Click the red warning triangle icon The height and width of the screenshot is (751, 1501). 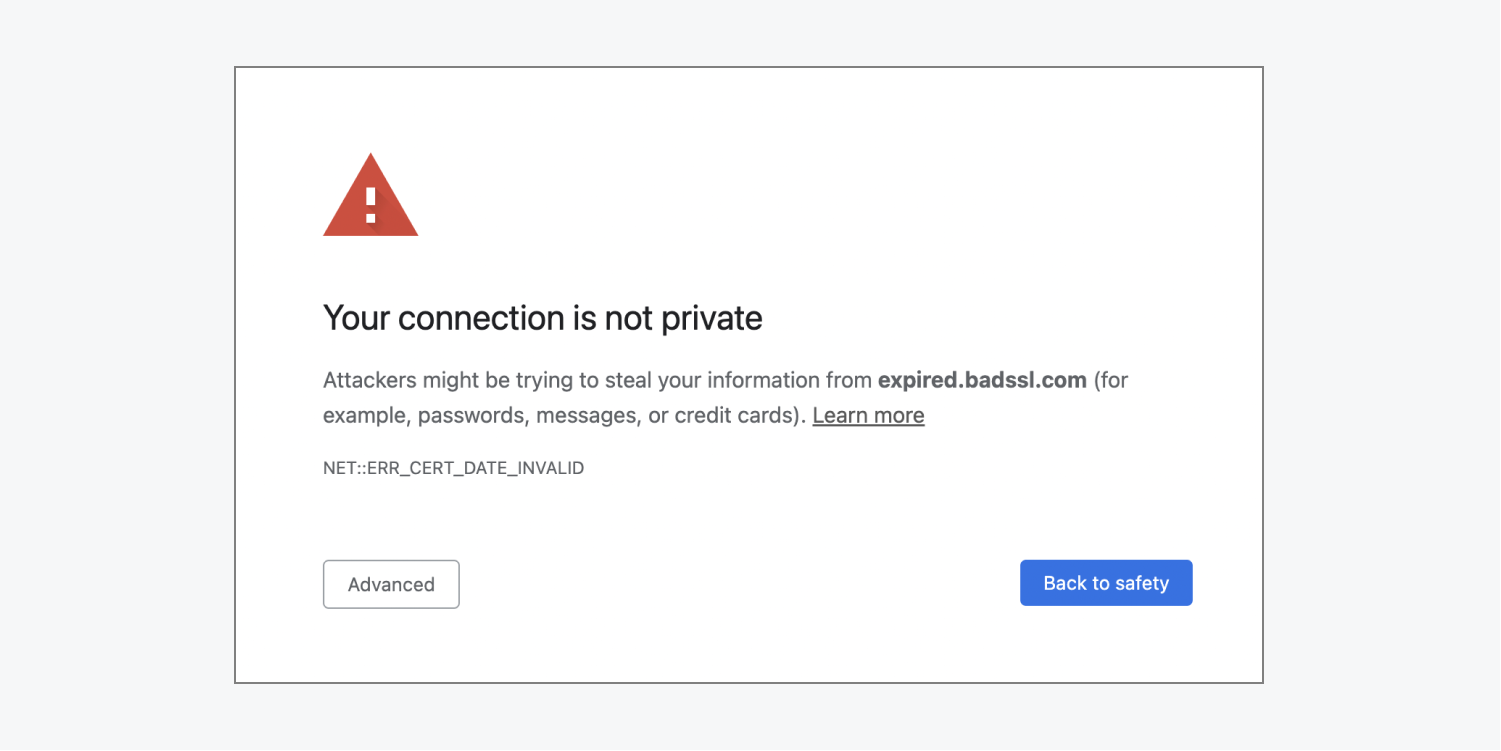pos(370,196)
